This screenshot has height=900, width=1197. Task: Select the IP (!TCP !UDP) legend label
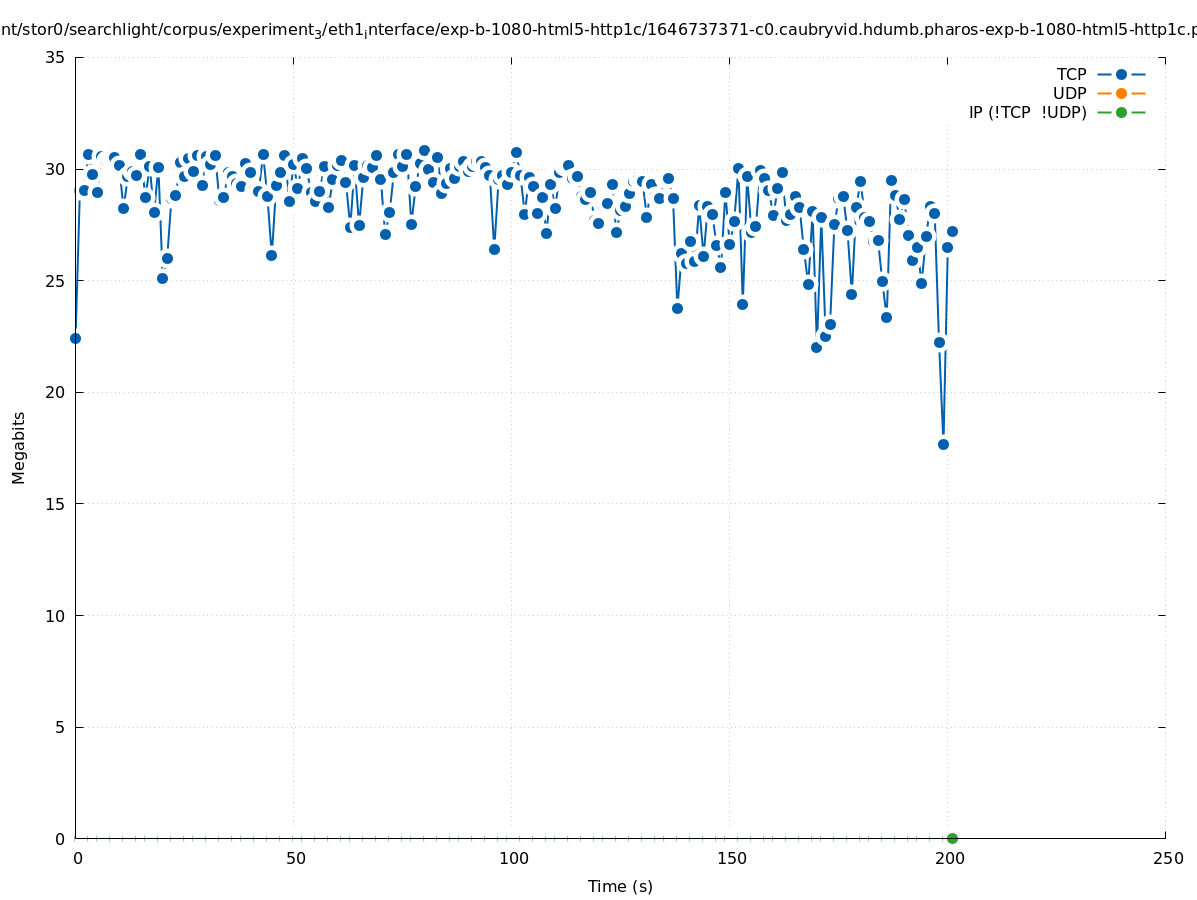click(x=1027, y=112)
